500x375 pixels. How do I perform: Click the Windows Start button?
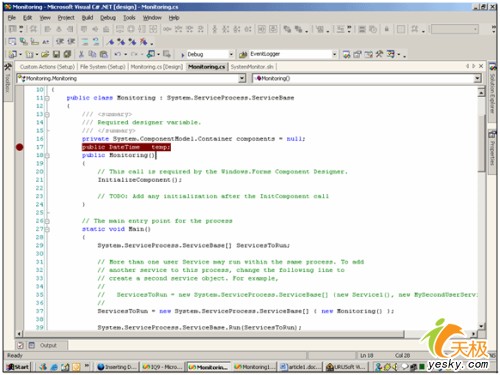tap(18, 367)
